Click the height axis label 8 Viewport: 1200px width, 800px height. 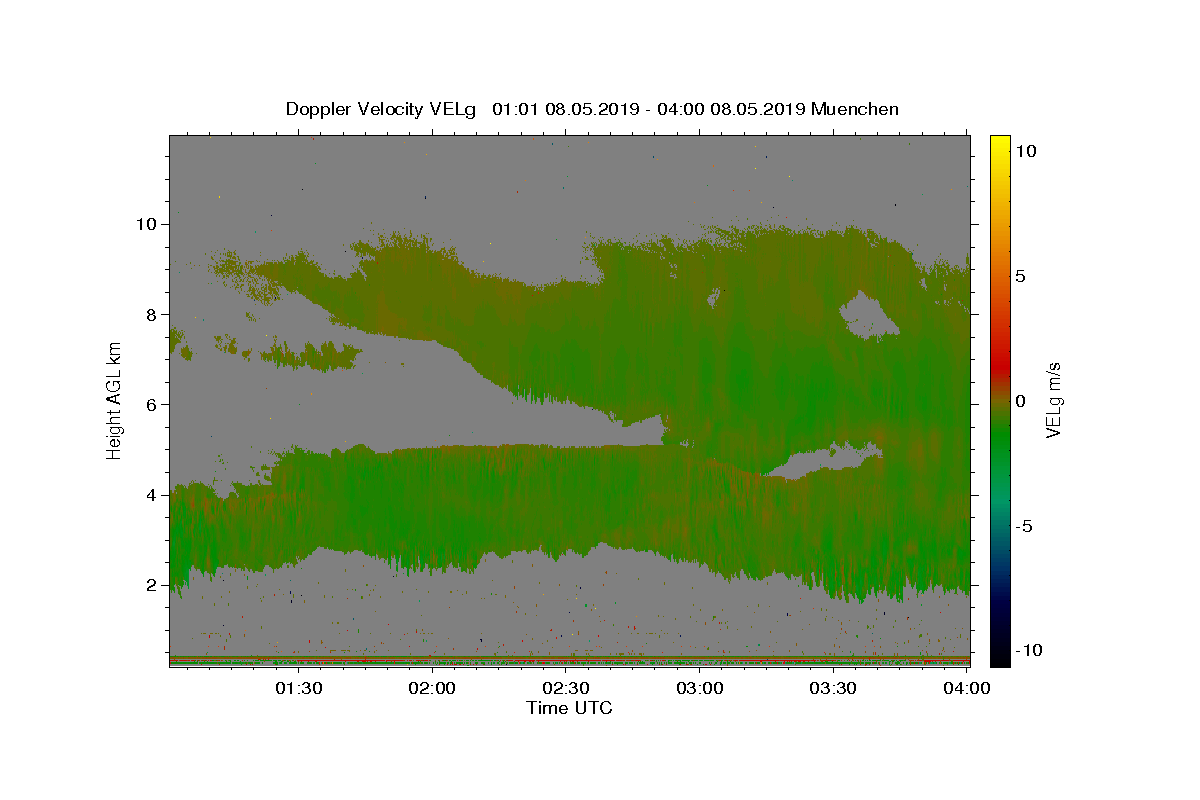pyautogui.click(x=151, y=314)
